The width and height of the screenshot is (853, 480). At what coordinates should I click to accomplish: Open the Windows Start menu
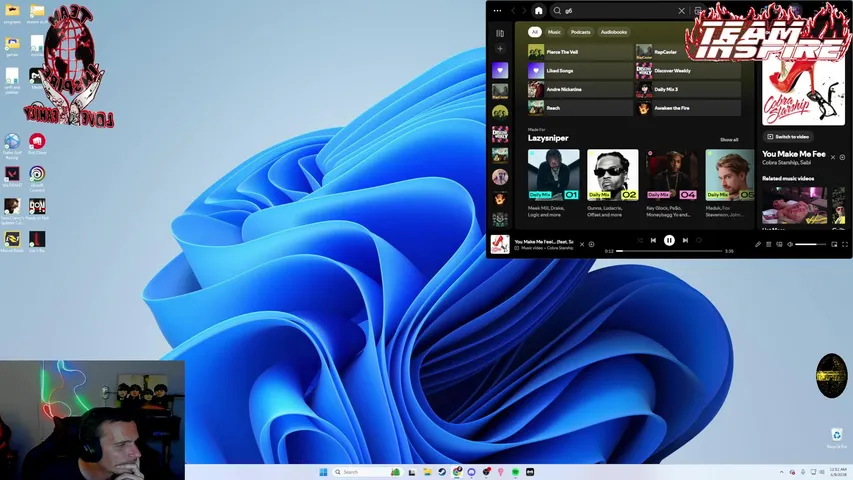pos(323,472)
